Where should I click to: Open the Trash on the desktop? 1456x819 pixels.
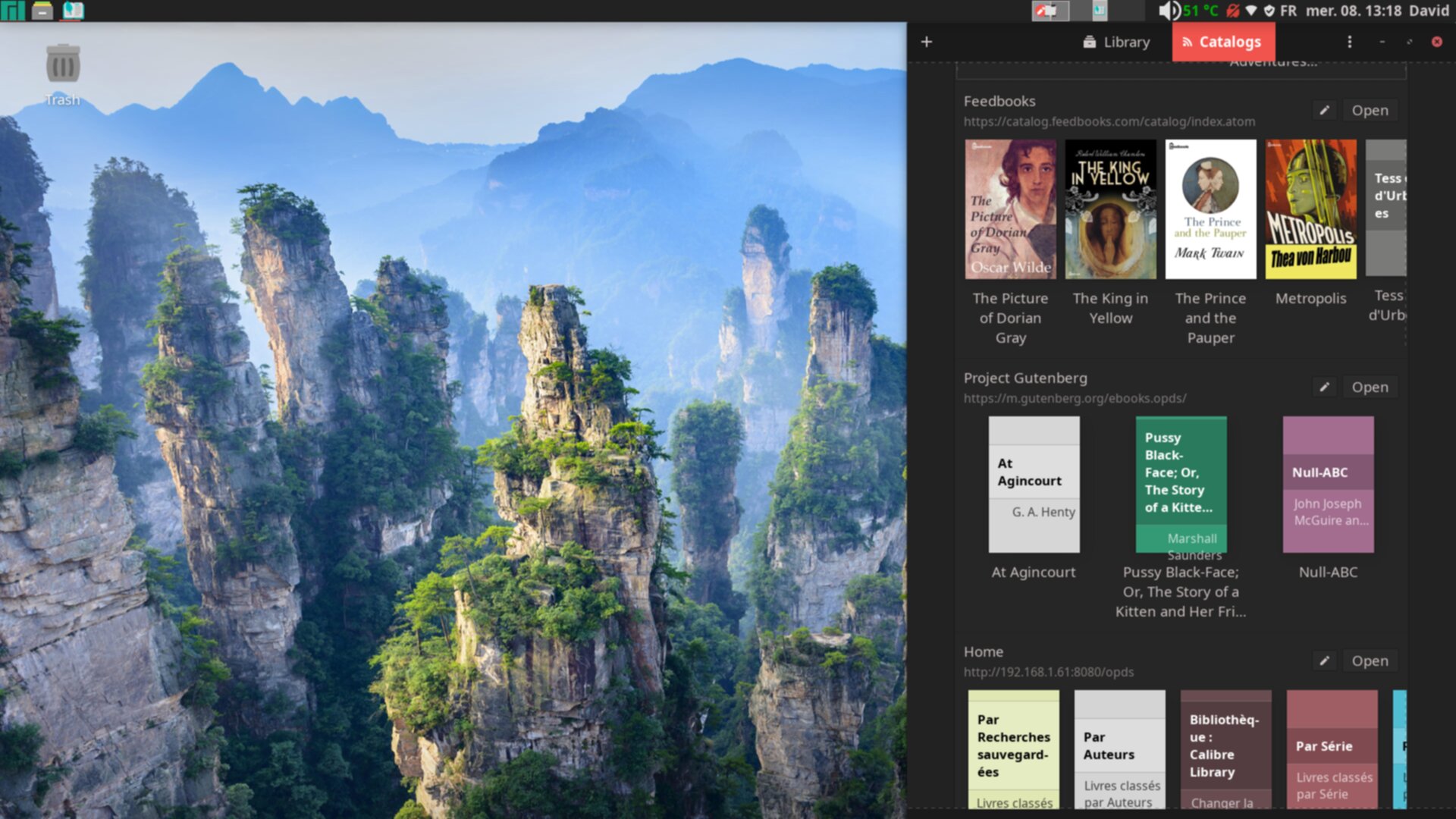(x=62, y=64)
